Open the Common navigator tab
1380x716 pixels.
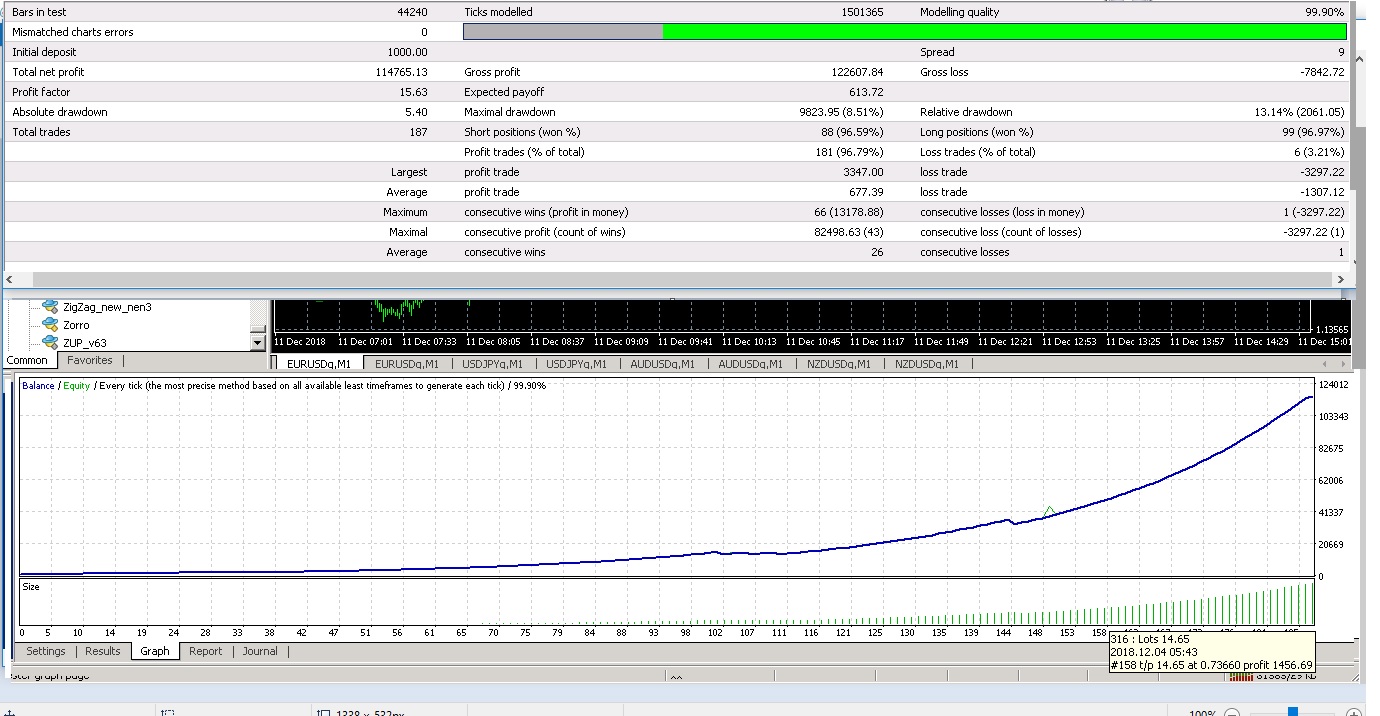tap(27, 360)
